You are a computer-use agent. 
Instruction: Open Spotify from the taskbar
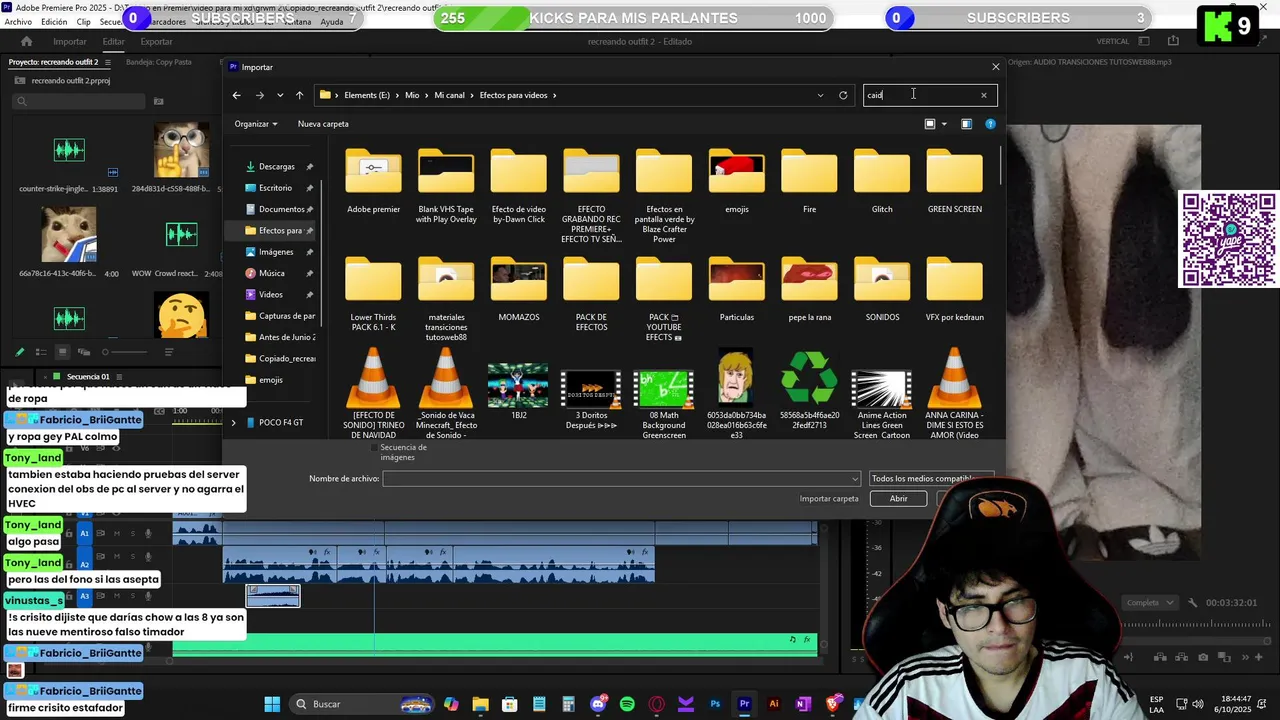[627, 704]
